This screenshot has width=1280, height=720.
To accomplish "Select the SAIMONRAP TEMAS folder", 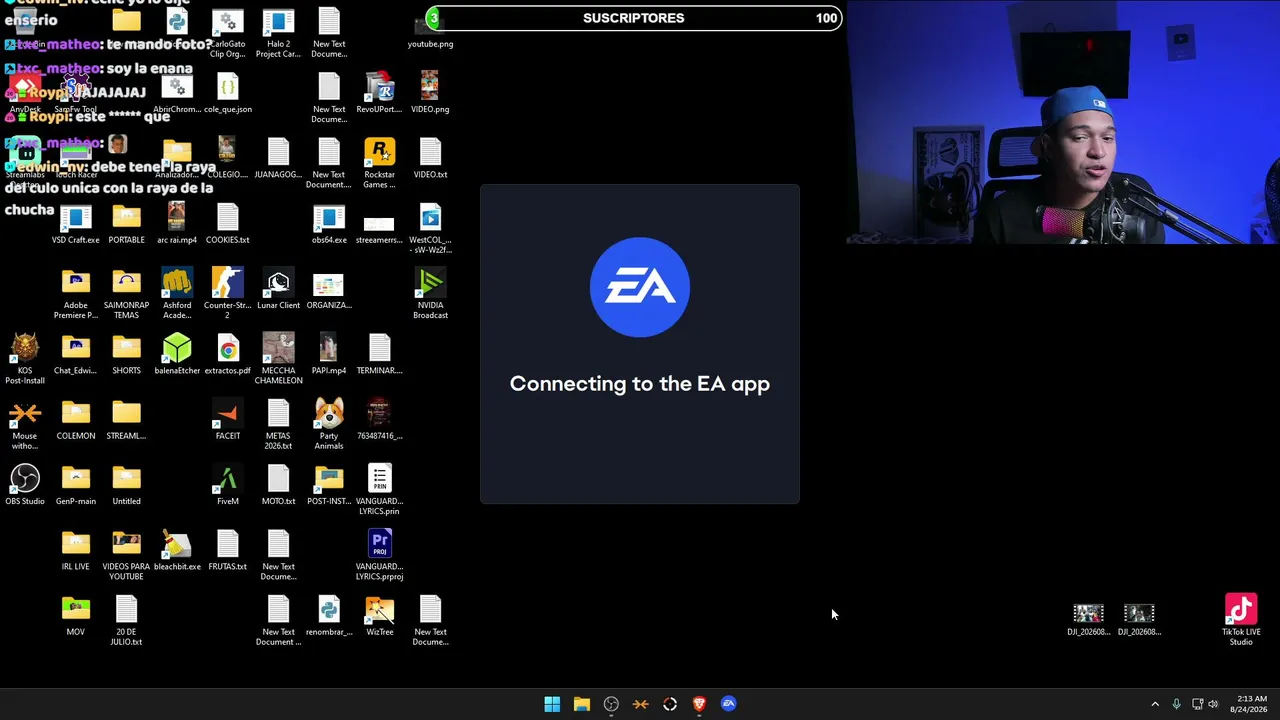I will tap(126, 284).
